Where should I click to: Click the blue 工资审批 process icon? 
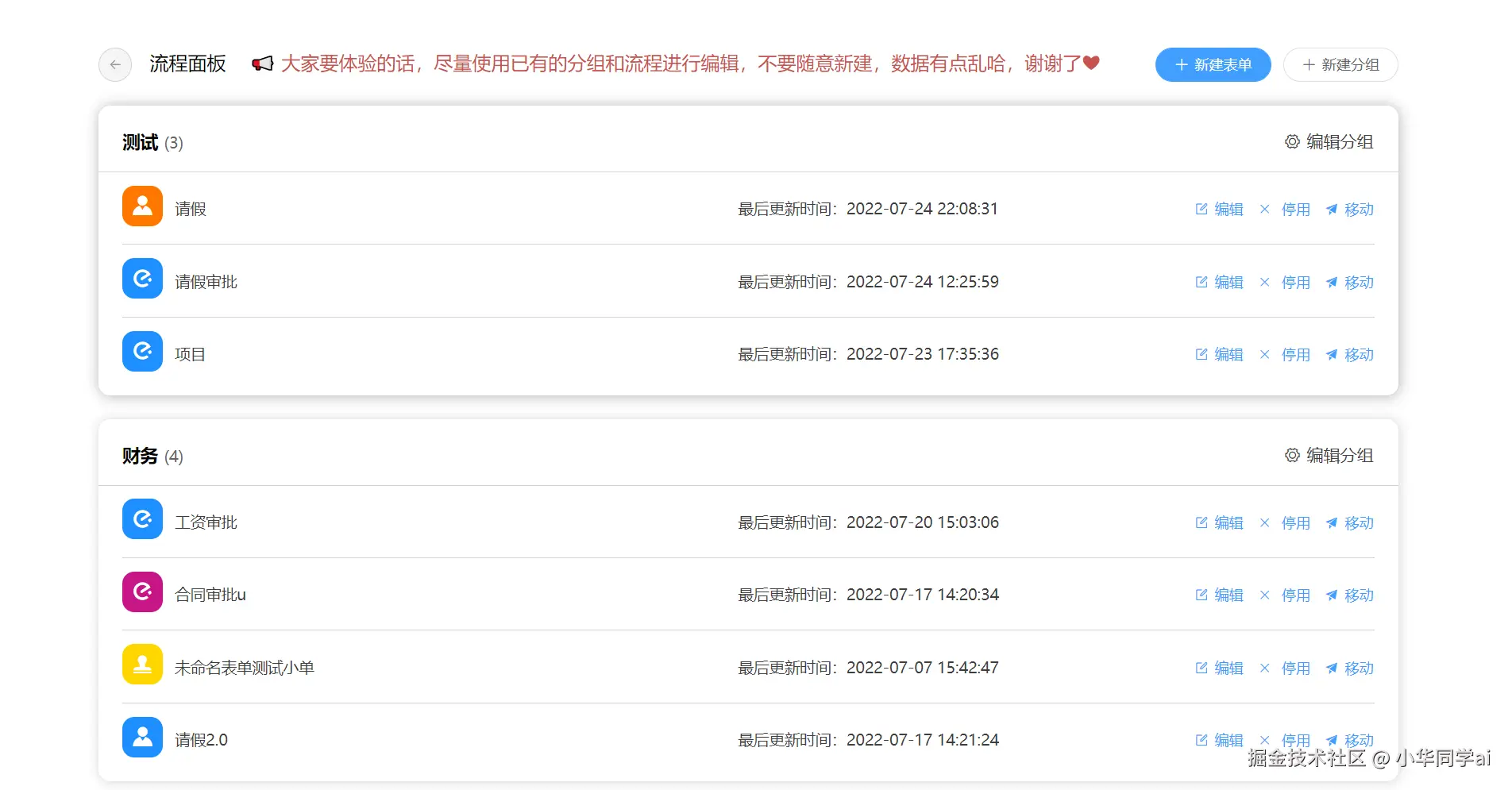point(142,519)
